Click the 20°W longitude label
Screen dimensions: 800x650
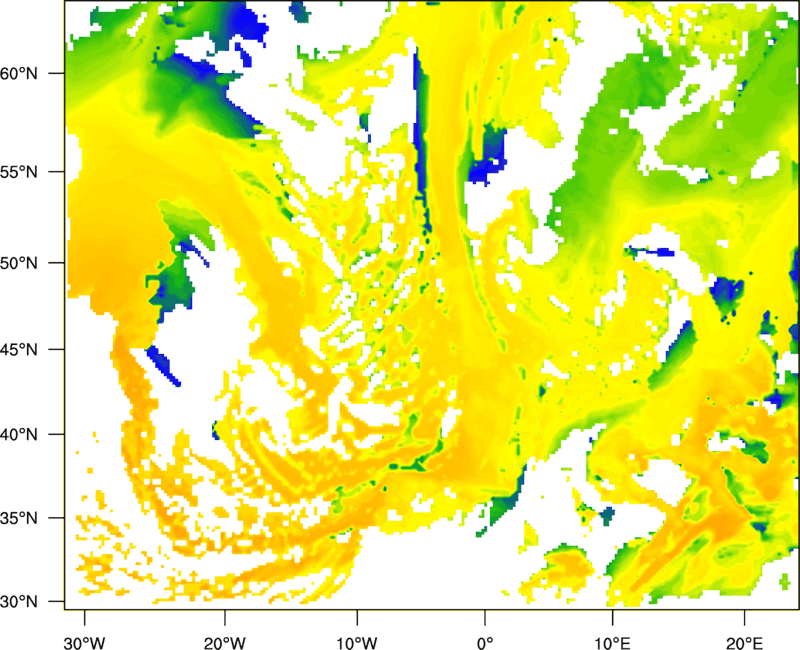(x=224, y=643)
